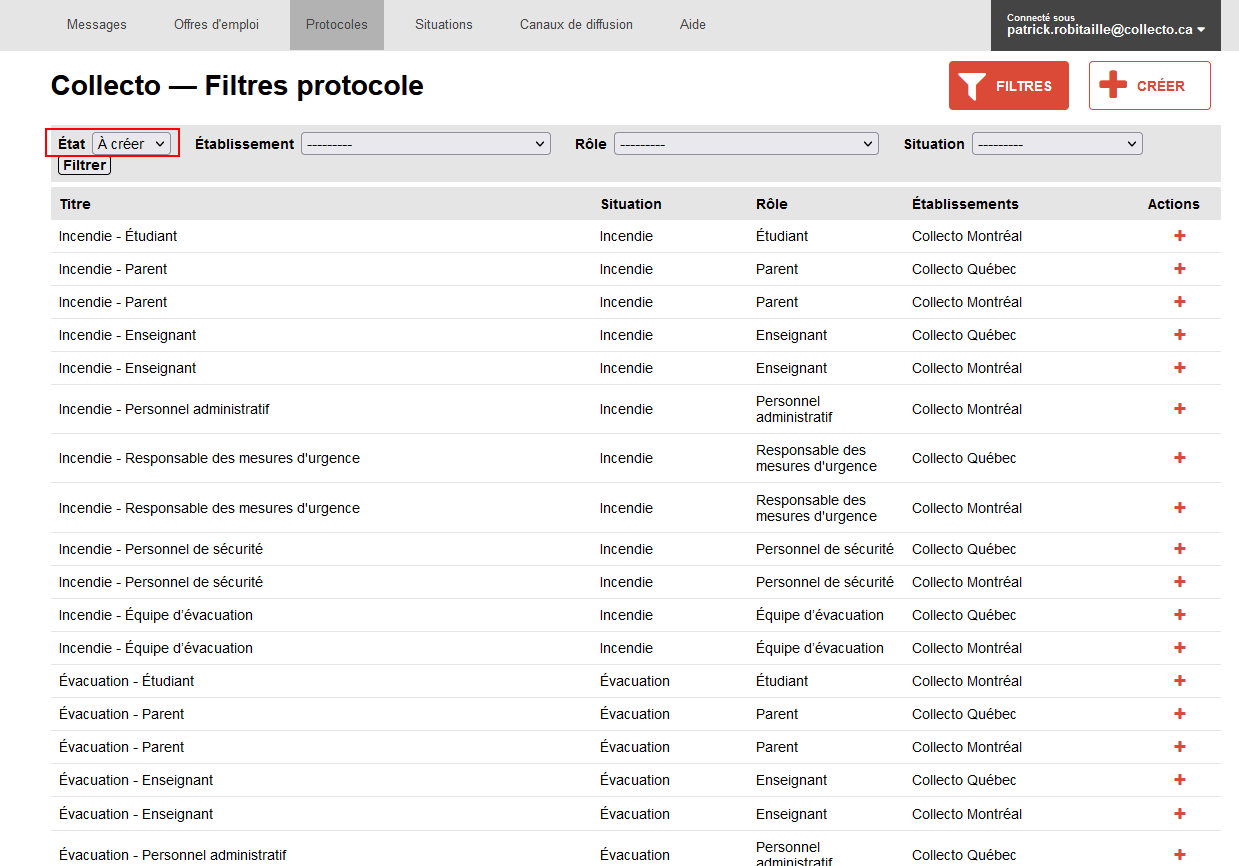Plus icon for Évacuation - Personnel administratif row
Screen dimensions: 1239x866
[x=1180, y=855]
